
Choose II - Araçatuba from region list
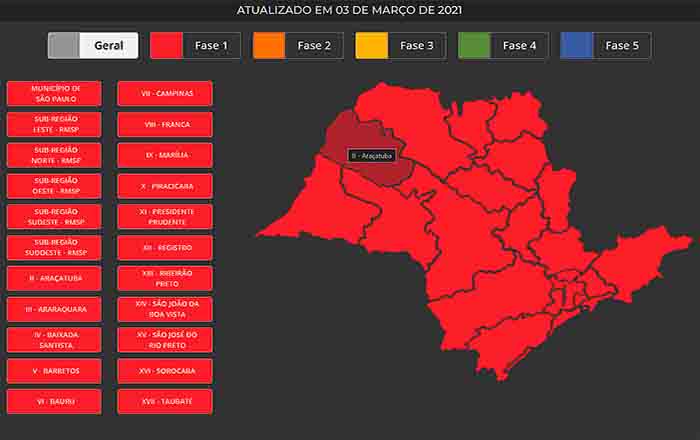[56, 278]
